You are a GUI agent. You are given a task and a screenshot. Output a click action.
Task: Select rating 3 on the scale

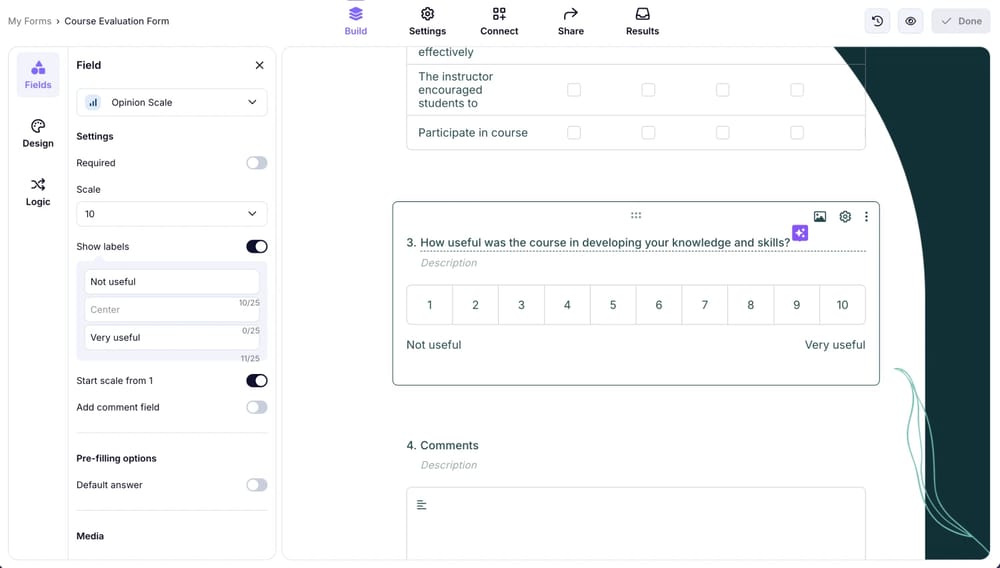point(521,305)
